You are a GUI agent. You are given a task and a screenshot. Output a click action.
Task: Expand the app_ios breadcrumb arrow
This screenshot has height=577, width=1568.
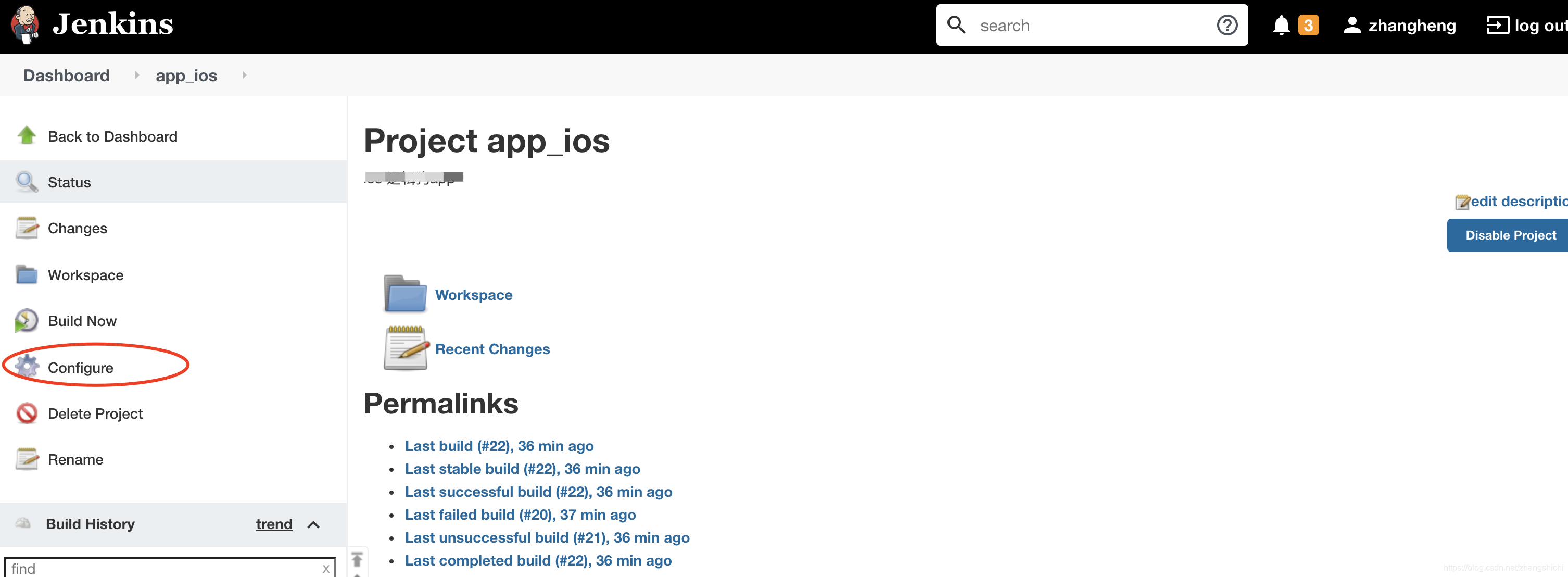[244, 75]
